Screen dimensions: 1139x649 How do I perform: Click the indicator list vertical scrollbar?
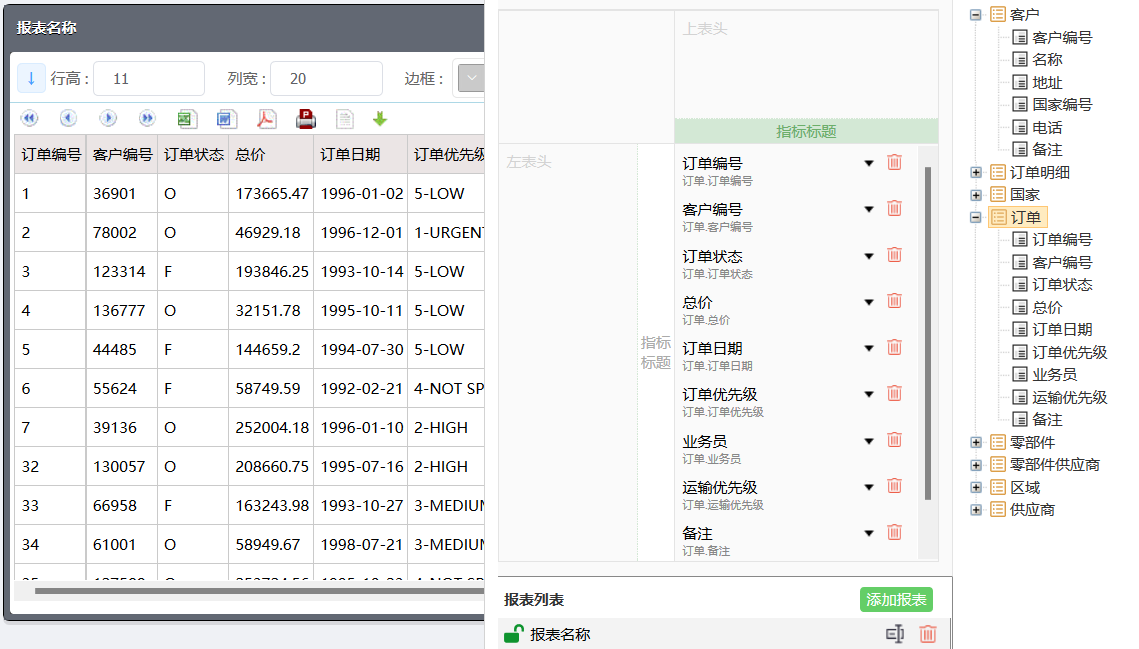[x=928, y=333]
